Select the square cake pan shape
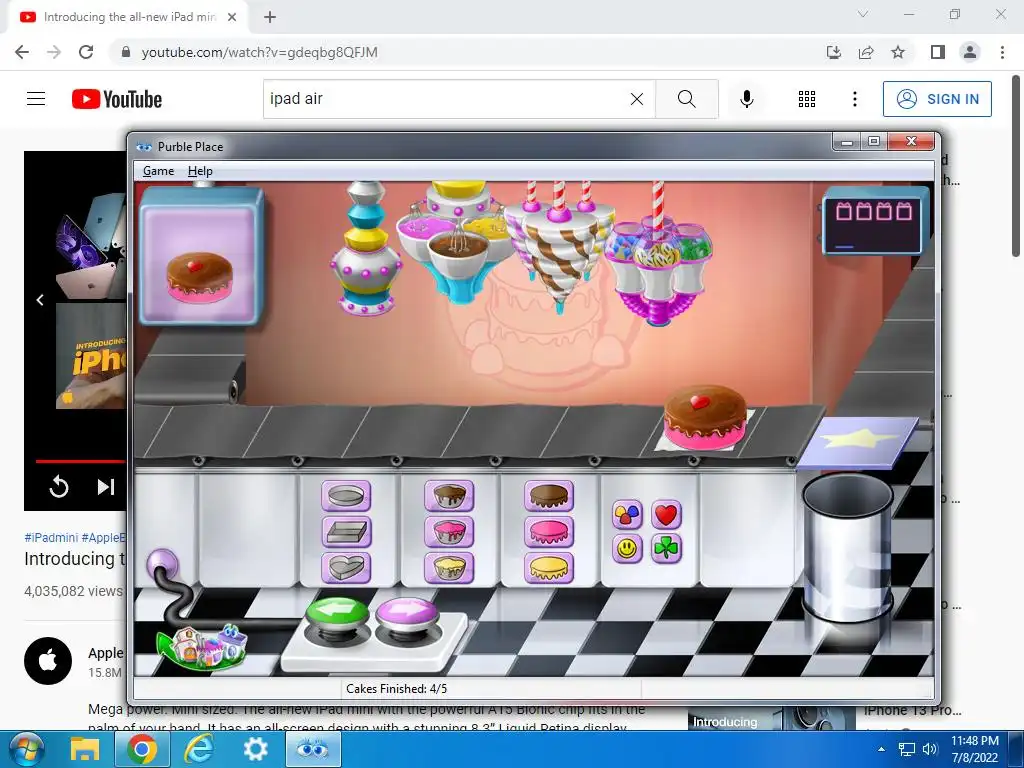The image size is (1024, 768). click(346, 532)
